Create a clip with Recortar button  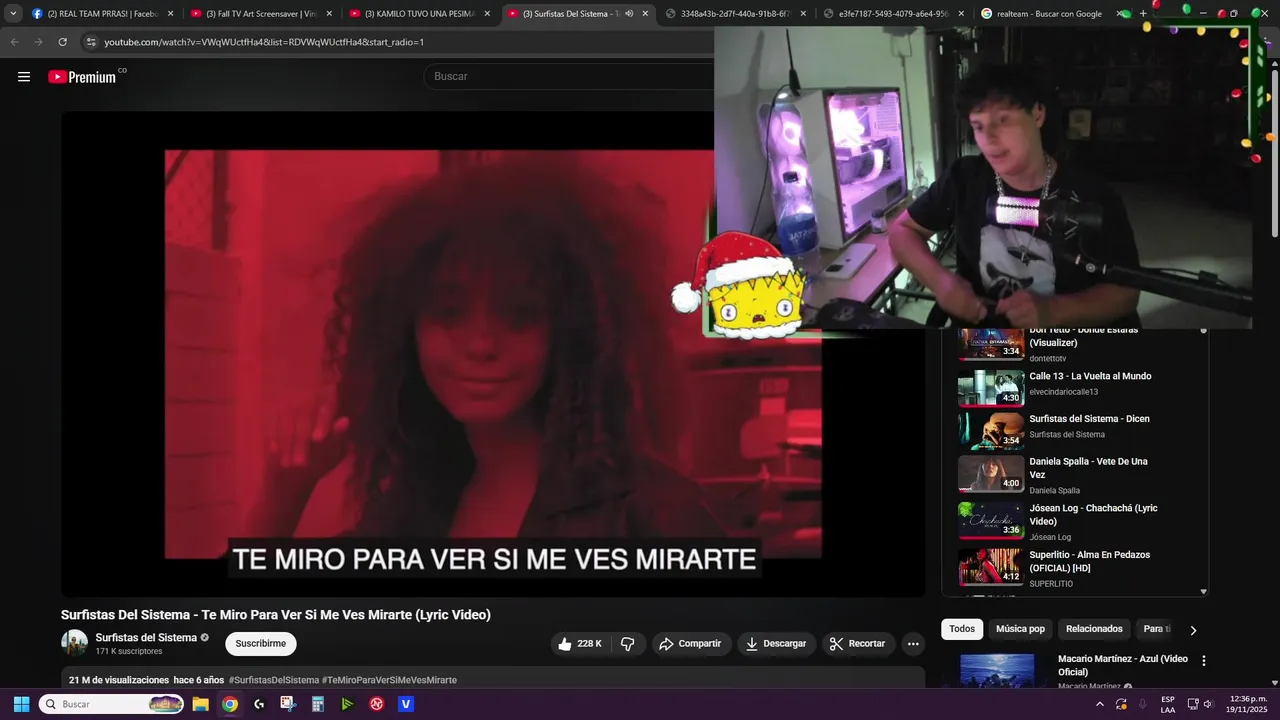pyautogui.click(x=858, y=644)
